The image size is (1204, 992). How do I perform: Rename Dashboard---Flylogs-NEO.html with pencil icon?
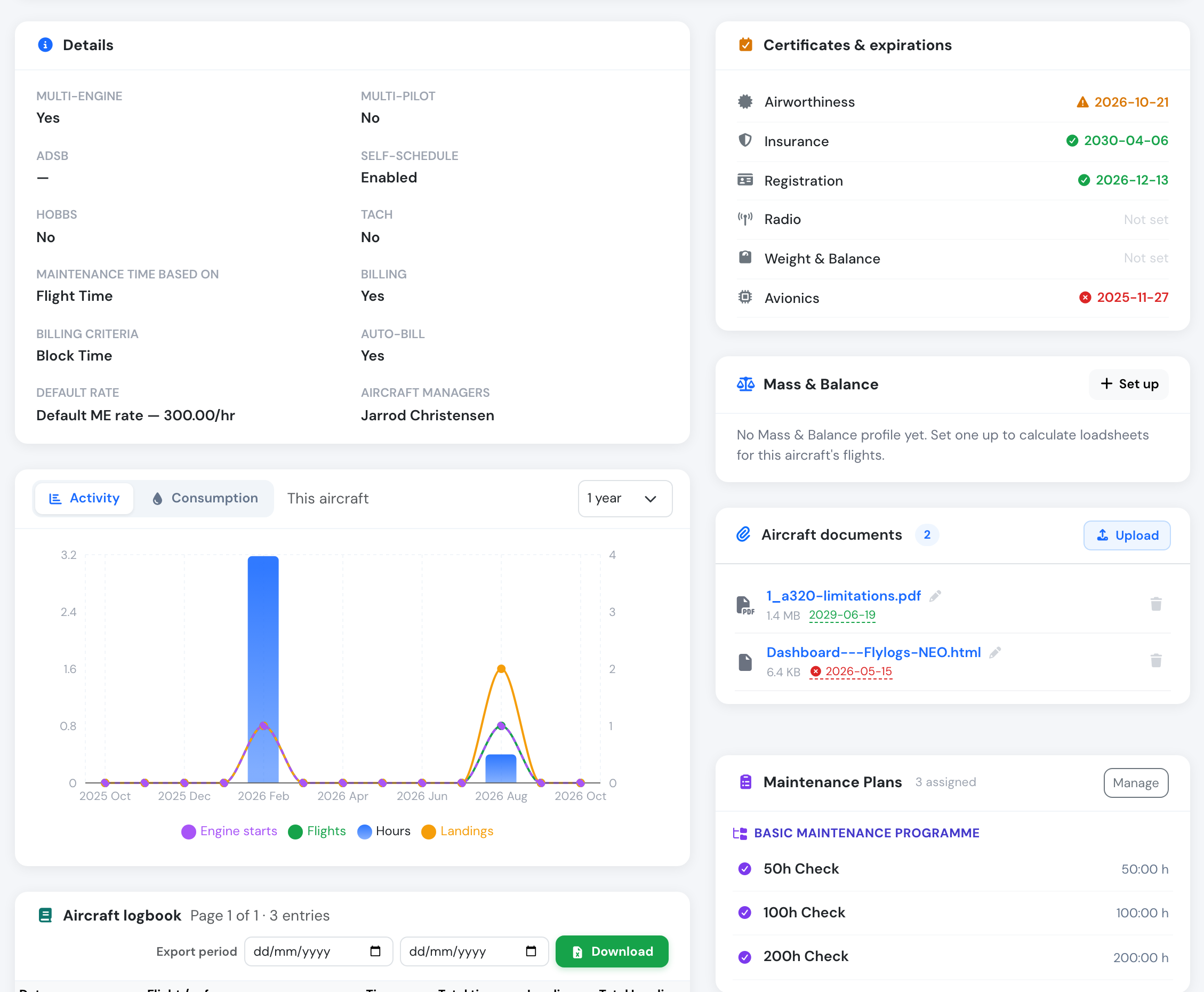[995, 653]
